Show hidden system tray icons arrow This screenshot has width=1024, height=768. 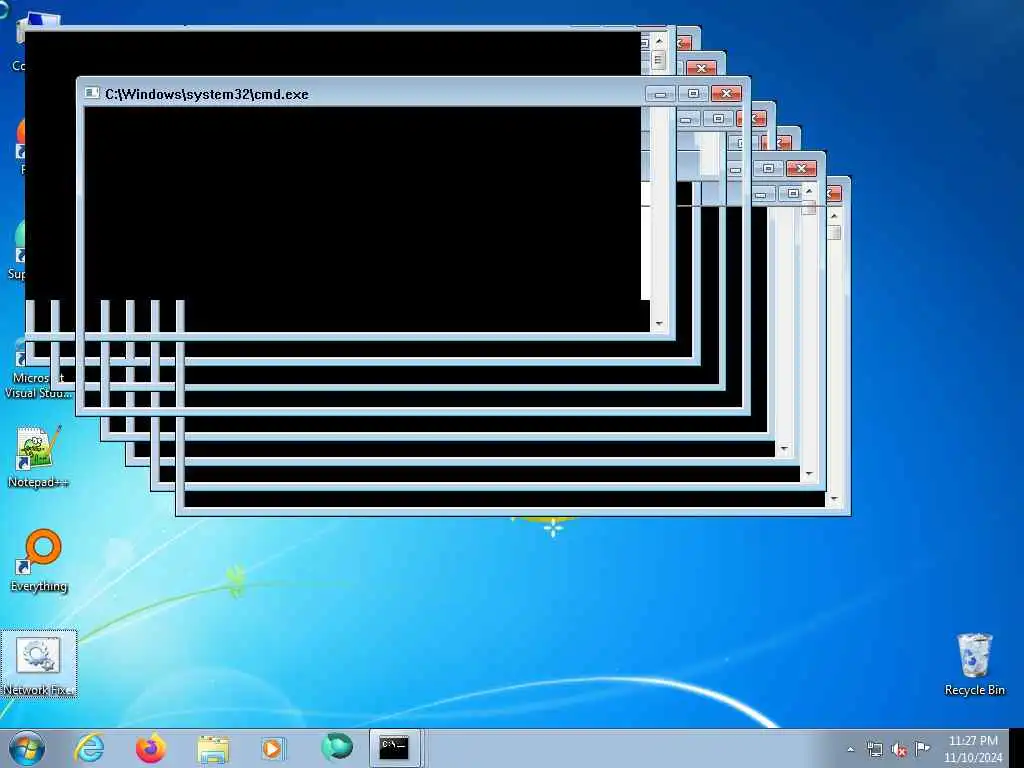tap(850, 749)
